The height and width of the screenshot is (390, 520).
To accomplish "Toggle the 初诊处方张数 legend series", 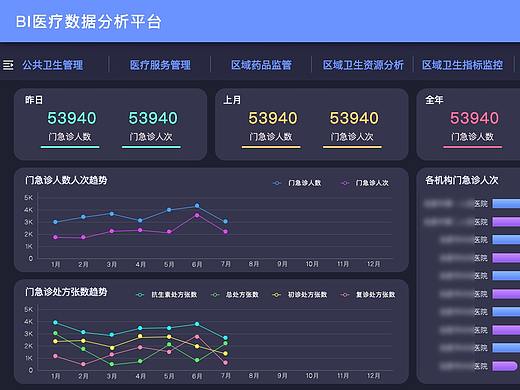I will tap(300, 295).
